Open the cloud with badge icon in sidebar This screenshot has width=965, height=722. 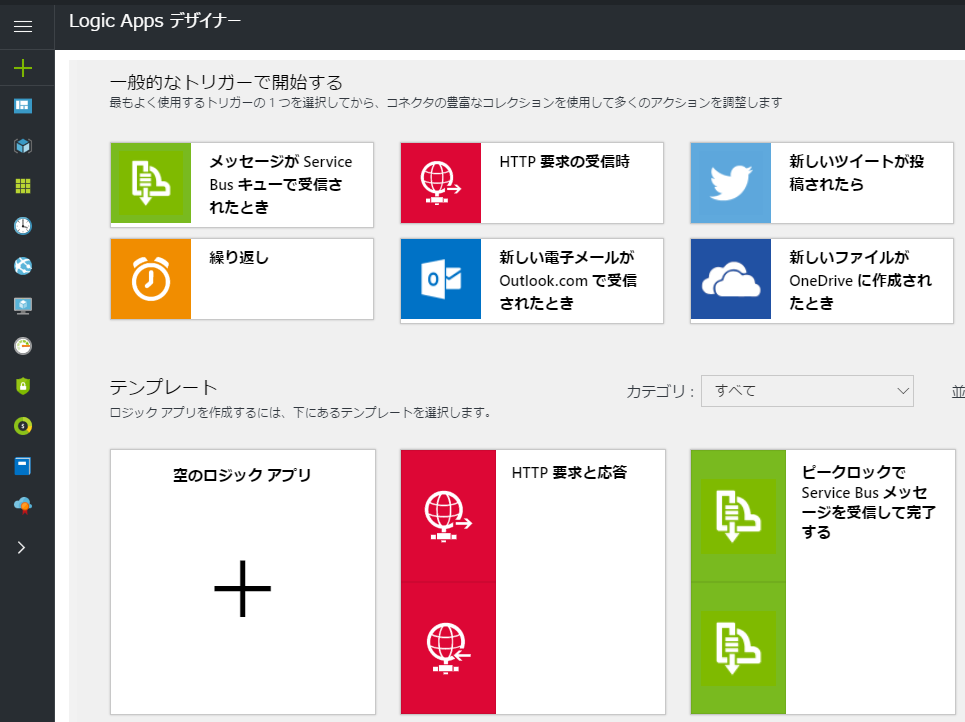click(23, 505)
